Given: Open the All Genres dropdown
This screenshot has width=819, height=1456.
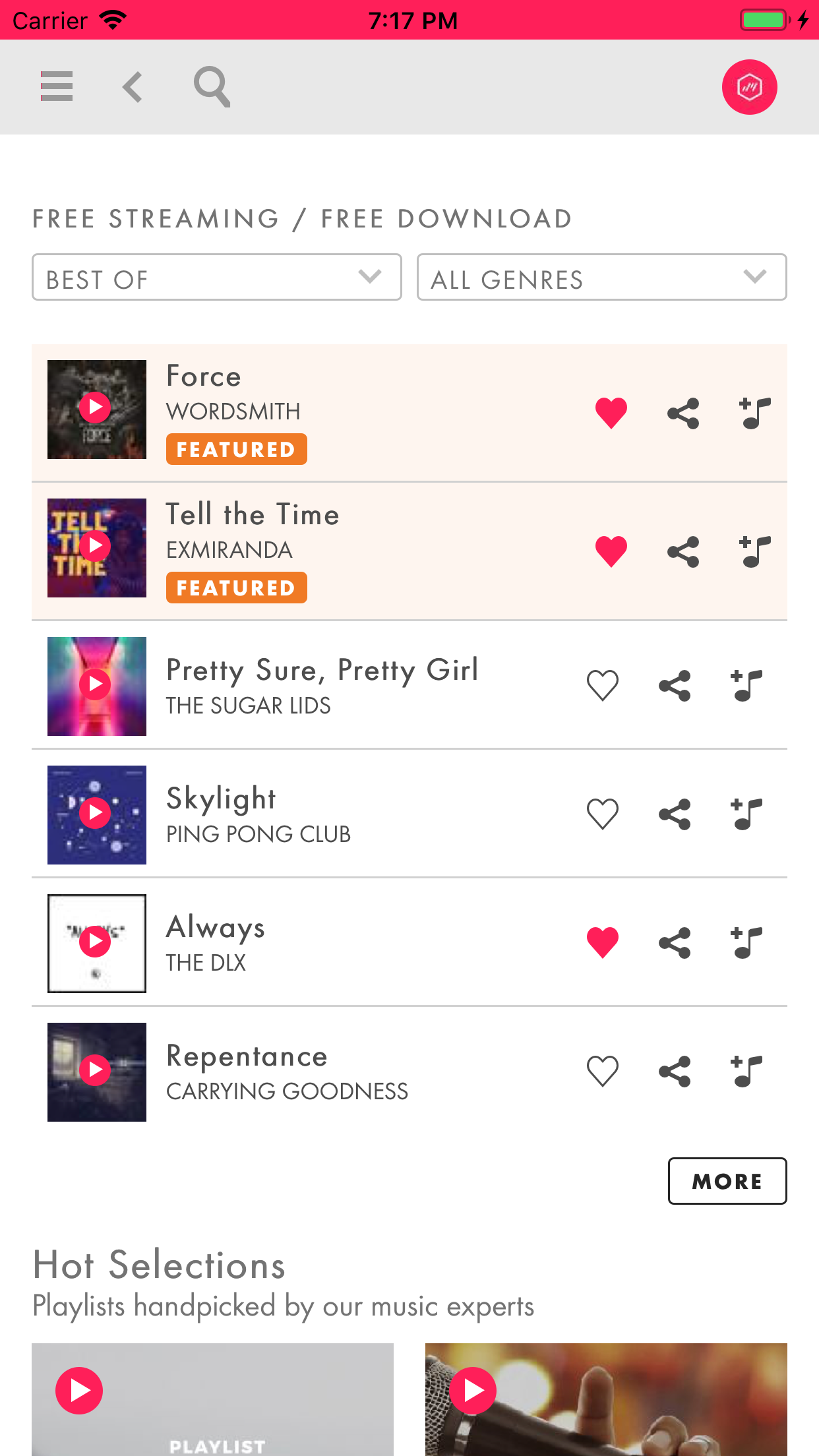Looking at the screenshot, I should (x=601, y=278).
